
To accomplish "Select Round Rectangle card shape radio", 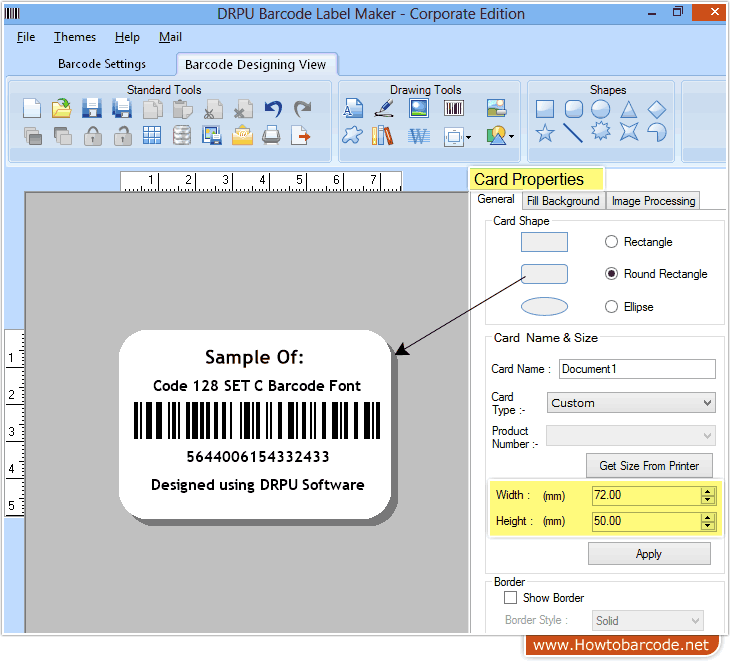I will coord(611,274).
